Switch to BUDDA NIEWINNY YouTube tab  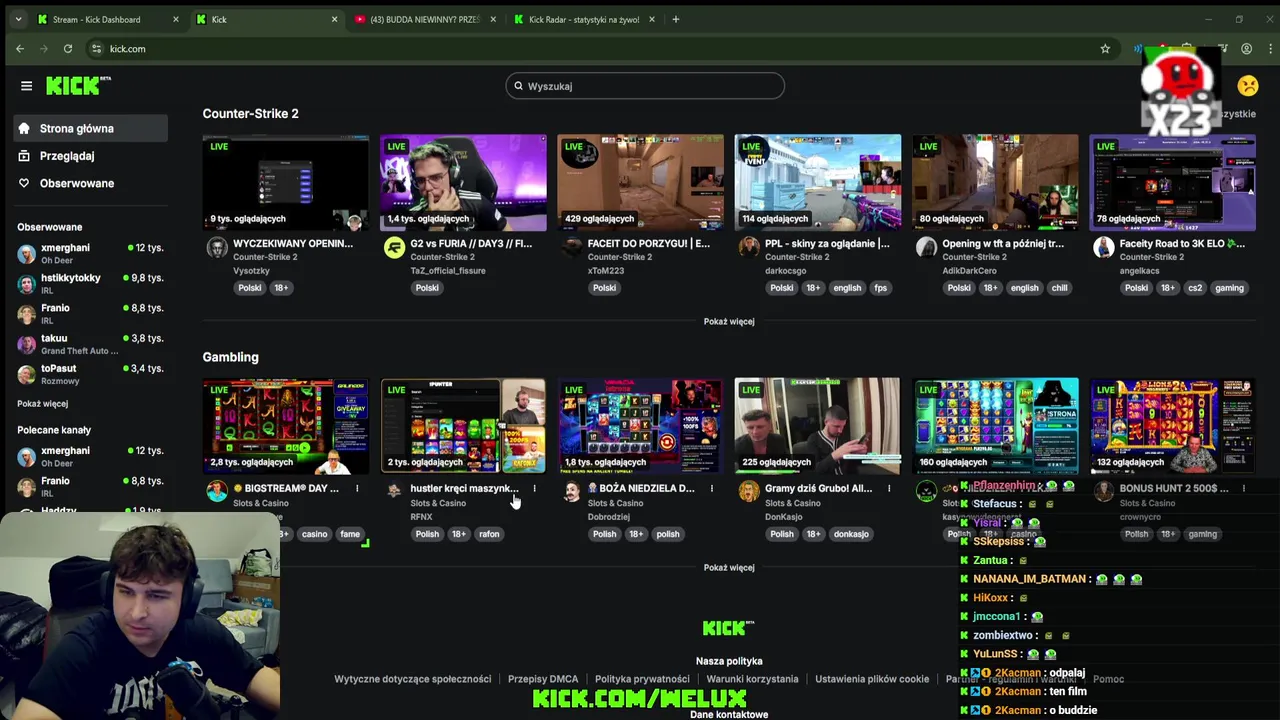tap(426, 19)
